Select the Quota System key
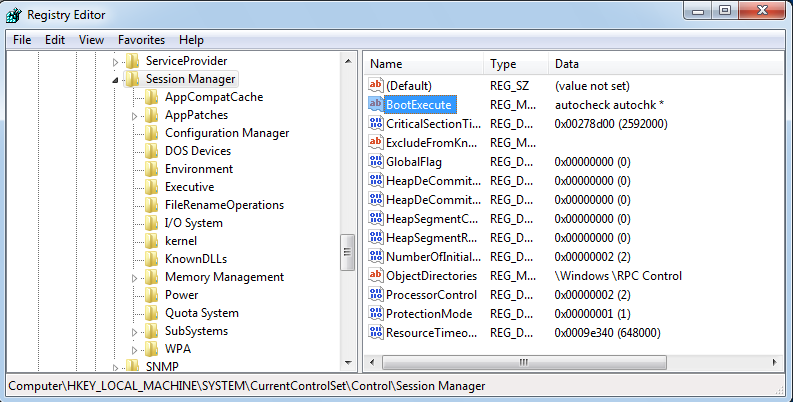 (x=201, y=313)
